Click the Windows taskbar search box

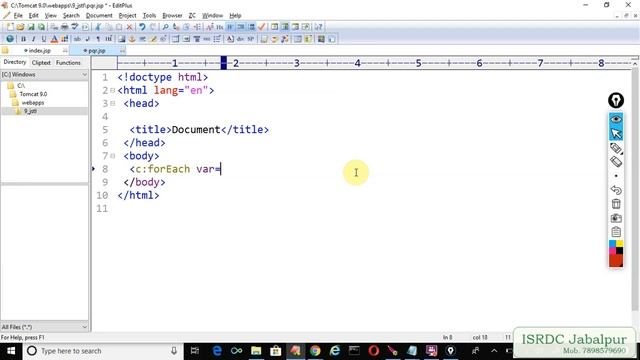coord(102,351)
